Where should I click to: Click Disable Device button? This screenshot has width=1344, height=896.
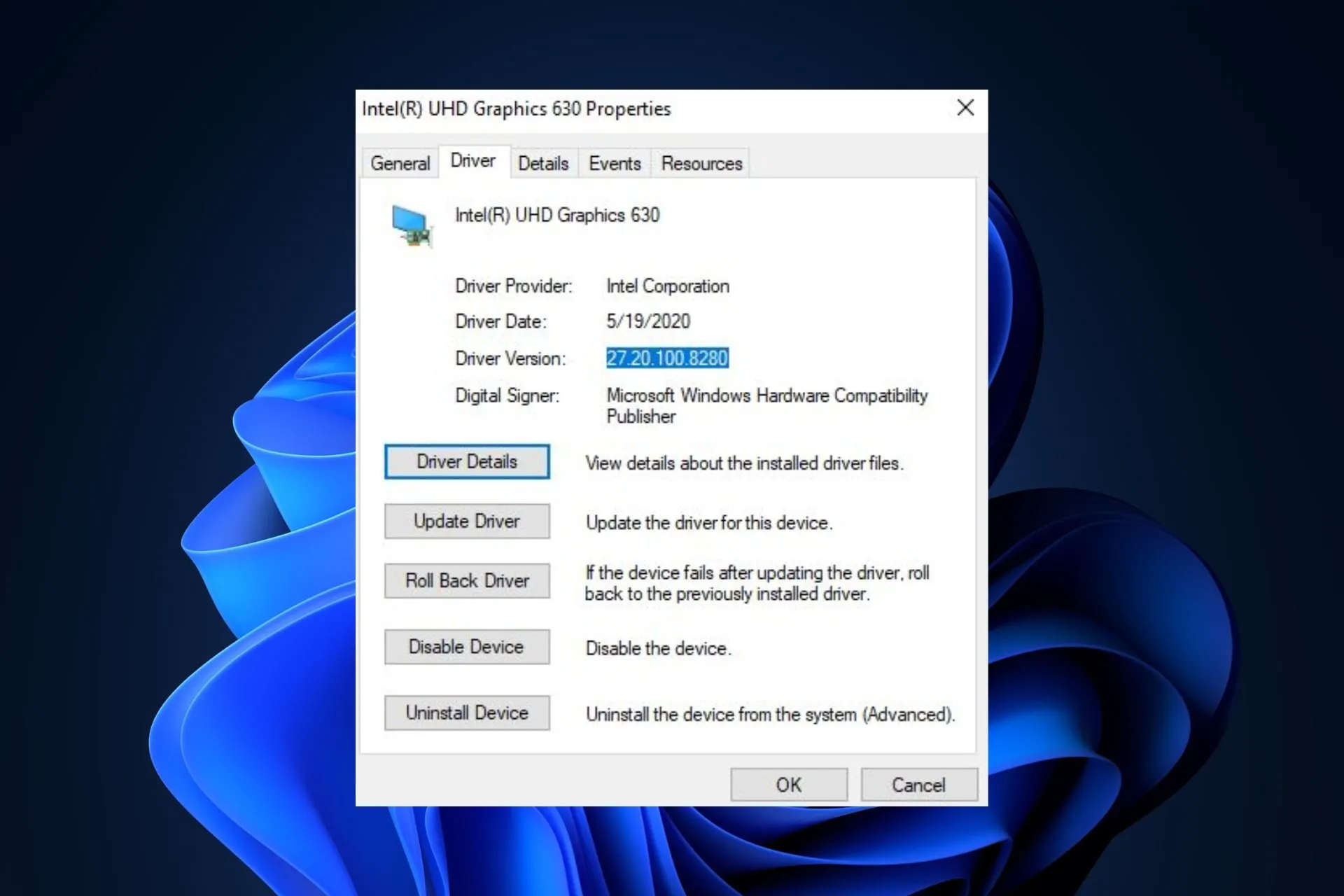pyautogui.click(x=467, y=647)
